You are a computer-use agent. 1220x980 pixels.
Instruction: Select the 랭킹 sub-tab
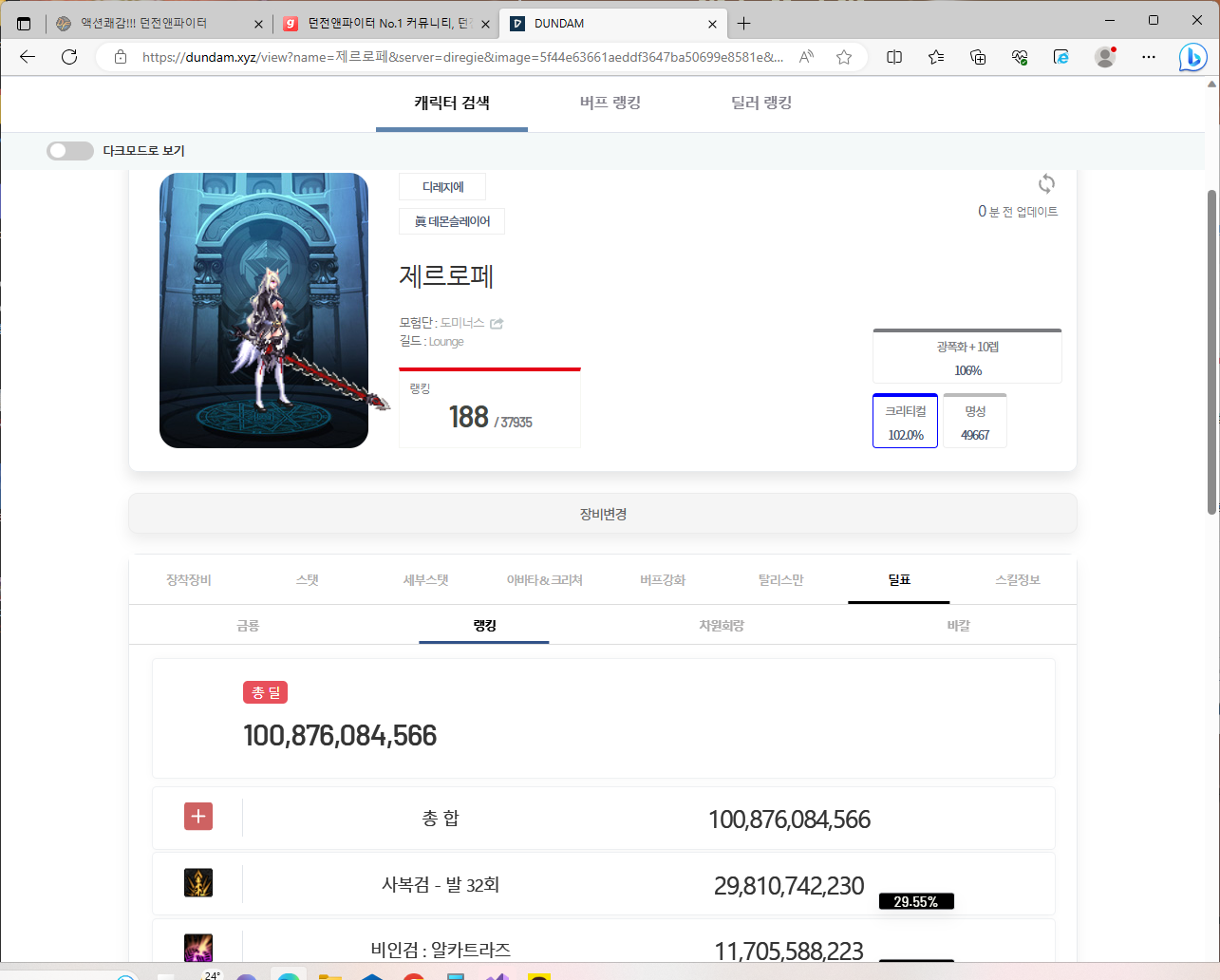pyautogui.click(x=484, y=626)
